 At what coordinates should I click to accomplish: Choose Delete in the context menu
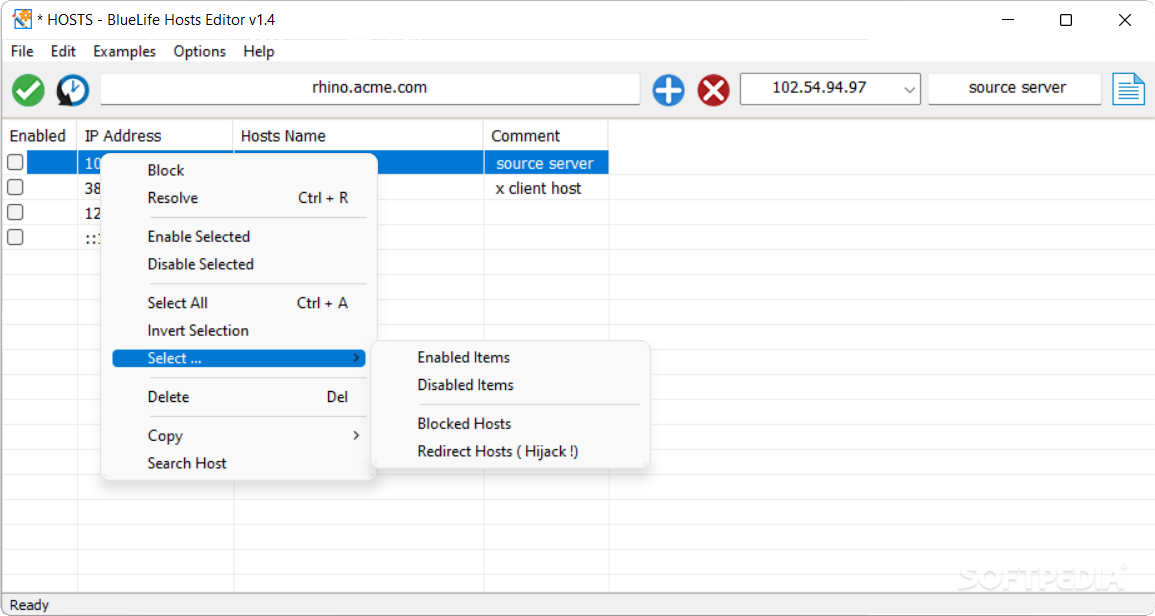(239, 396)
